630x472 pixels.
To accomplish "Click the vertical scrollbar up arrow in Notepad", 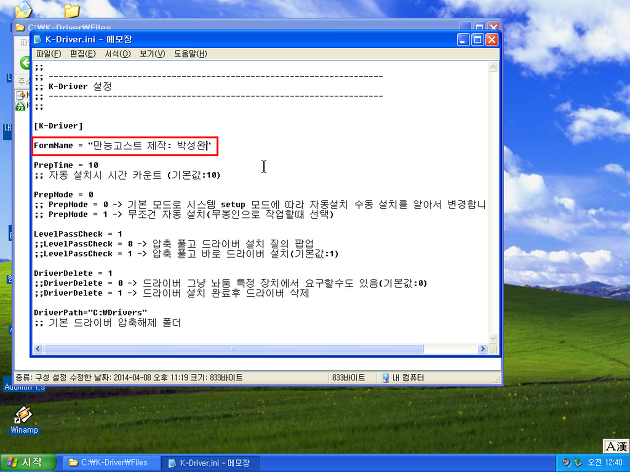I will (x=493, y=67).
